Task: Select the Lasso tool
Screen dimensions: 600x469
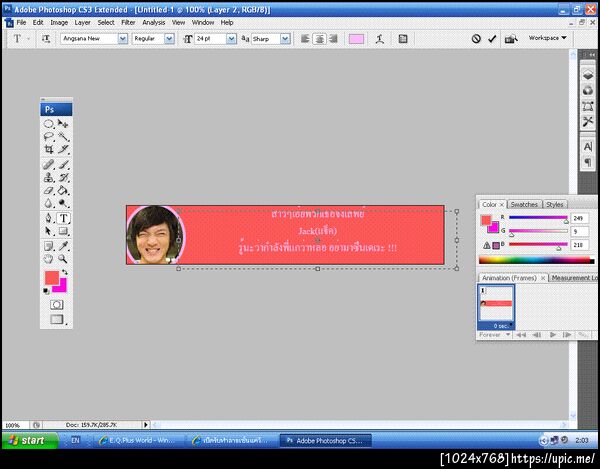Action: (49, 137)
